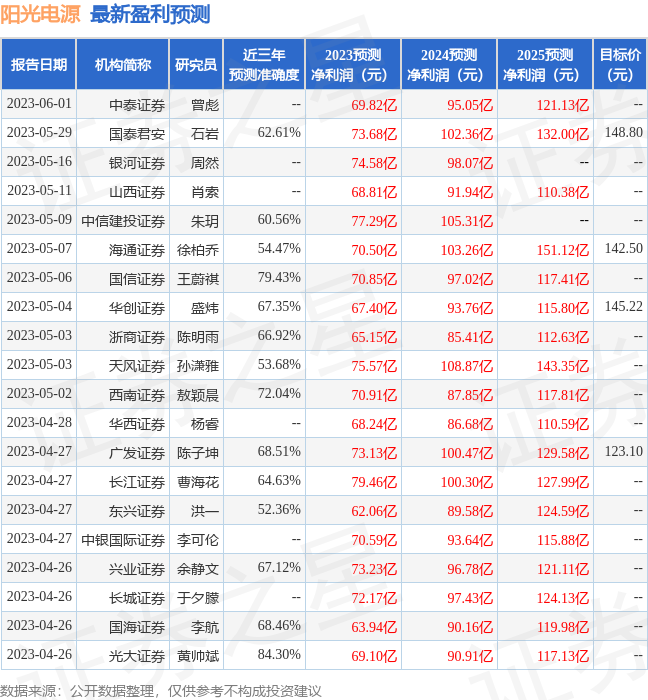Click target price 145.22
This screenshot has width=648, height=700.
[x=623, y=307]
